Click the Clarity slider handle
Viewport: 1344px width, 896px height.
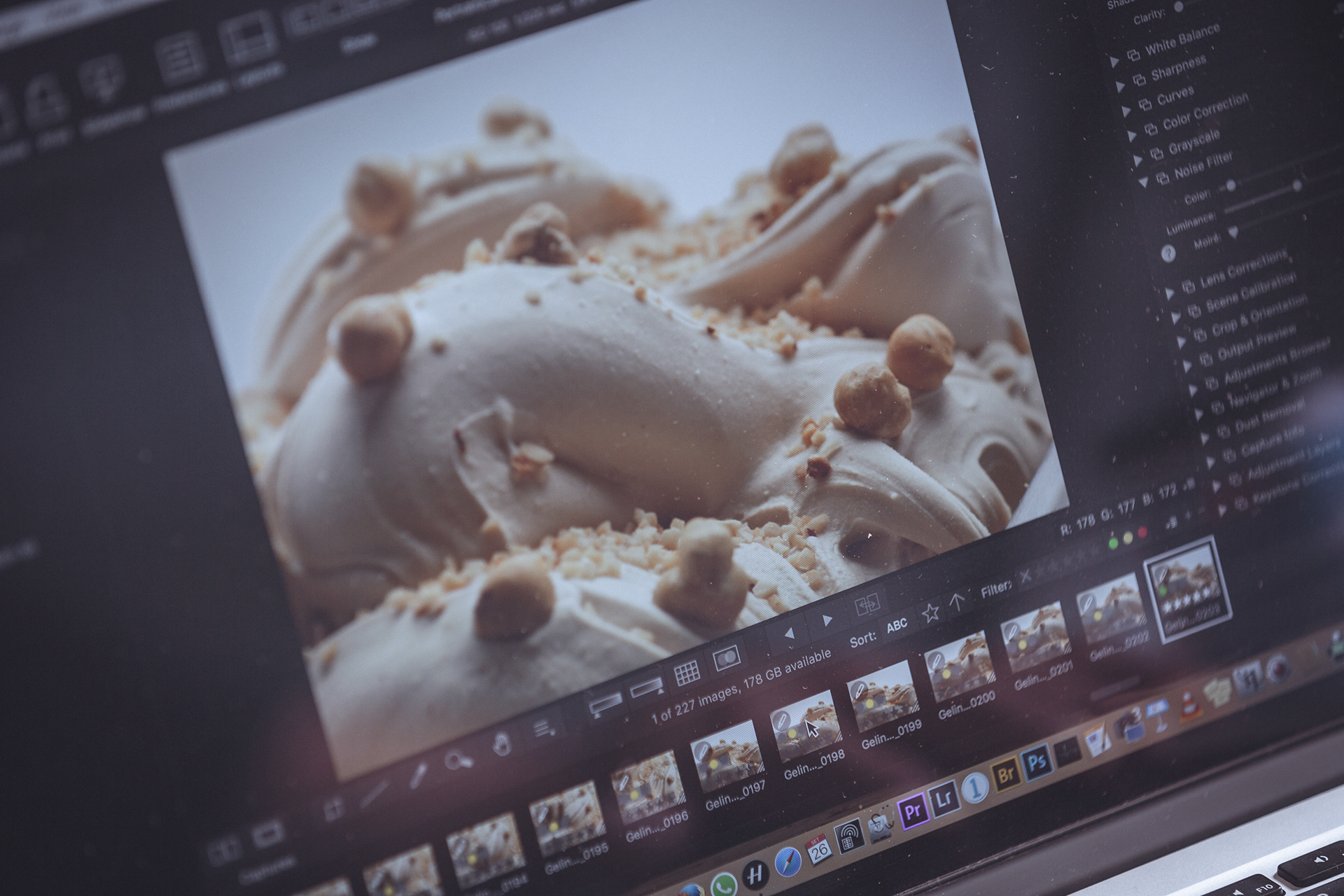tap(1179, 7)
